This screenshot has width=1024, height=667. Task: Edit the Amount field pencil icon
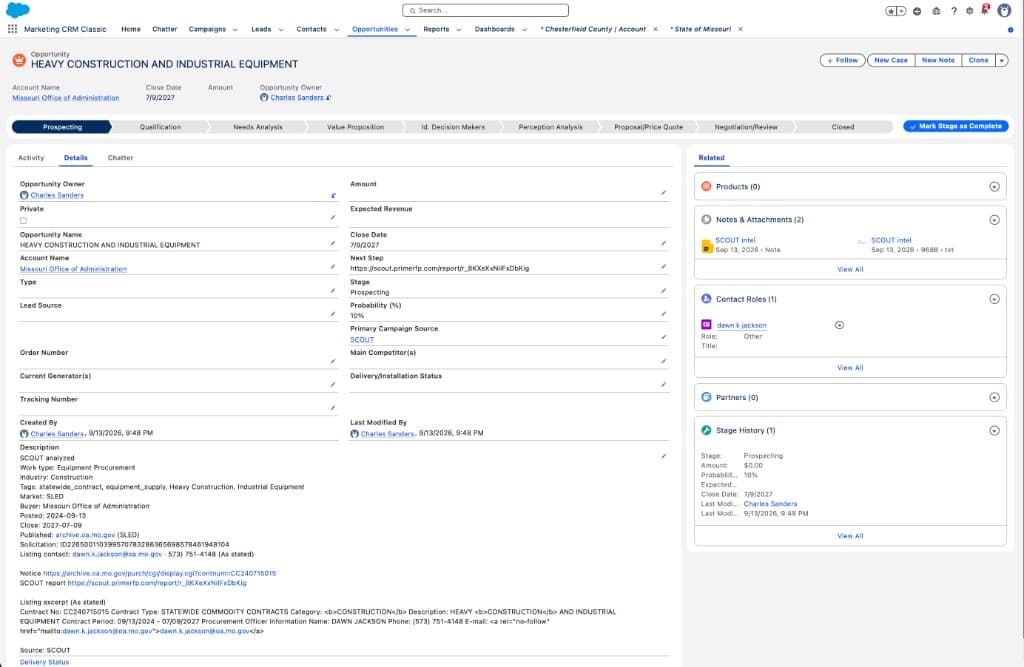[x=664, y=193]
